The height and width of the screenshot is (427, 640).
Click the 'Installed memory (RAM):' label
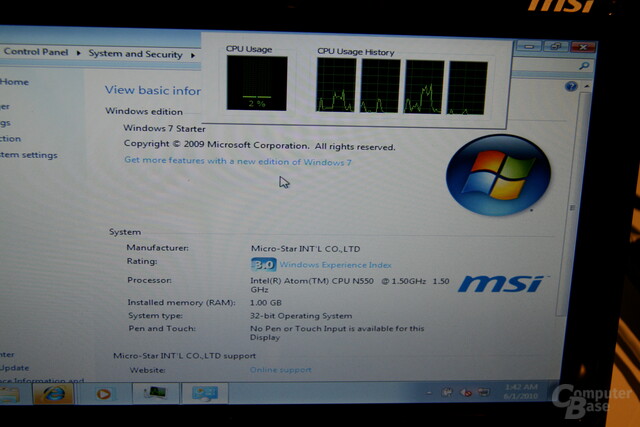181,302
